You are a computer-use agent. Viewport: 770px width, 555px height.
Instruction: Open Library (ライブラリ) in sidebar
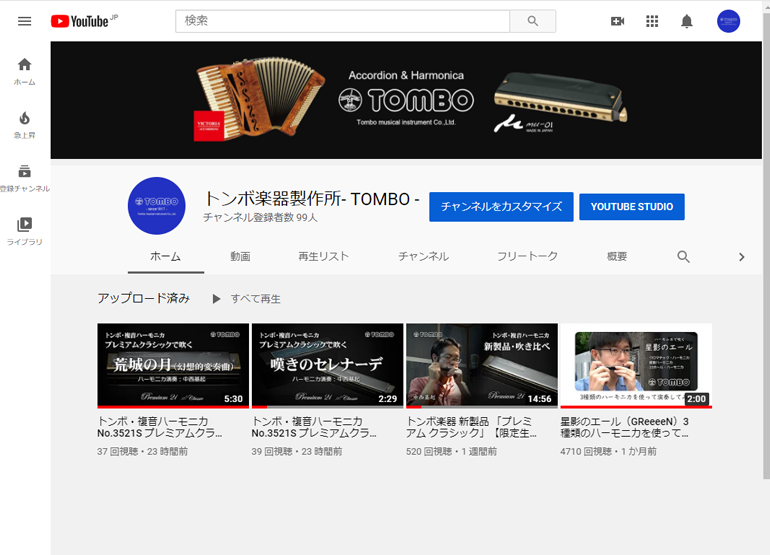25,231
